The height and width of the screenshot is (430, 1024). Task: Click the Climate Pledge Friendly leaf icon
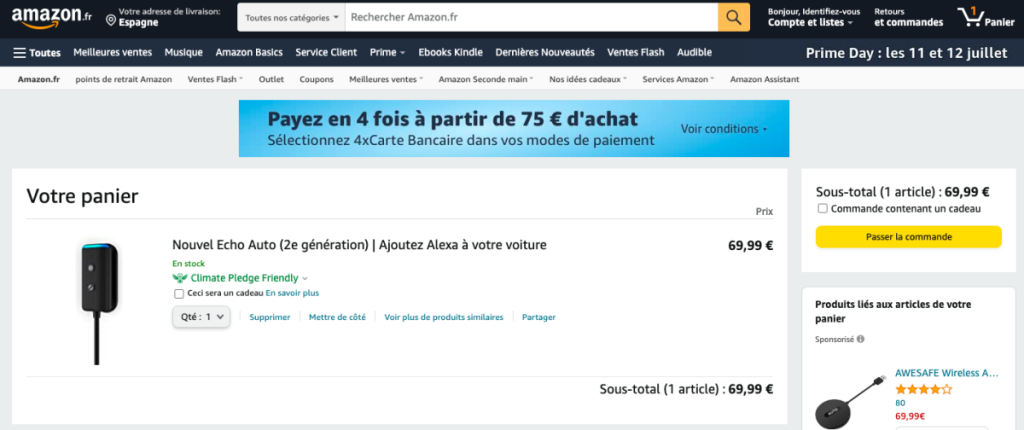pyautogui.click(x=180, y=278)
